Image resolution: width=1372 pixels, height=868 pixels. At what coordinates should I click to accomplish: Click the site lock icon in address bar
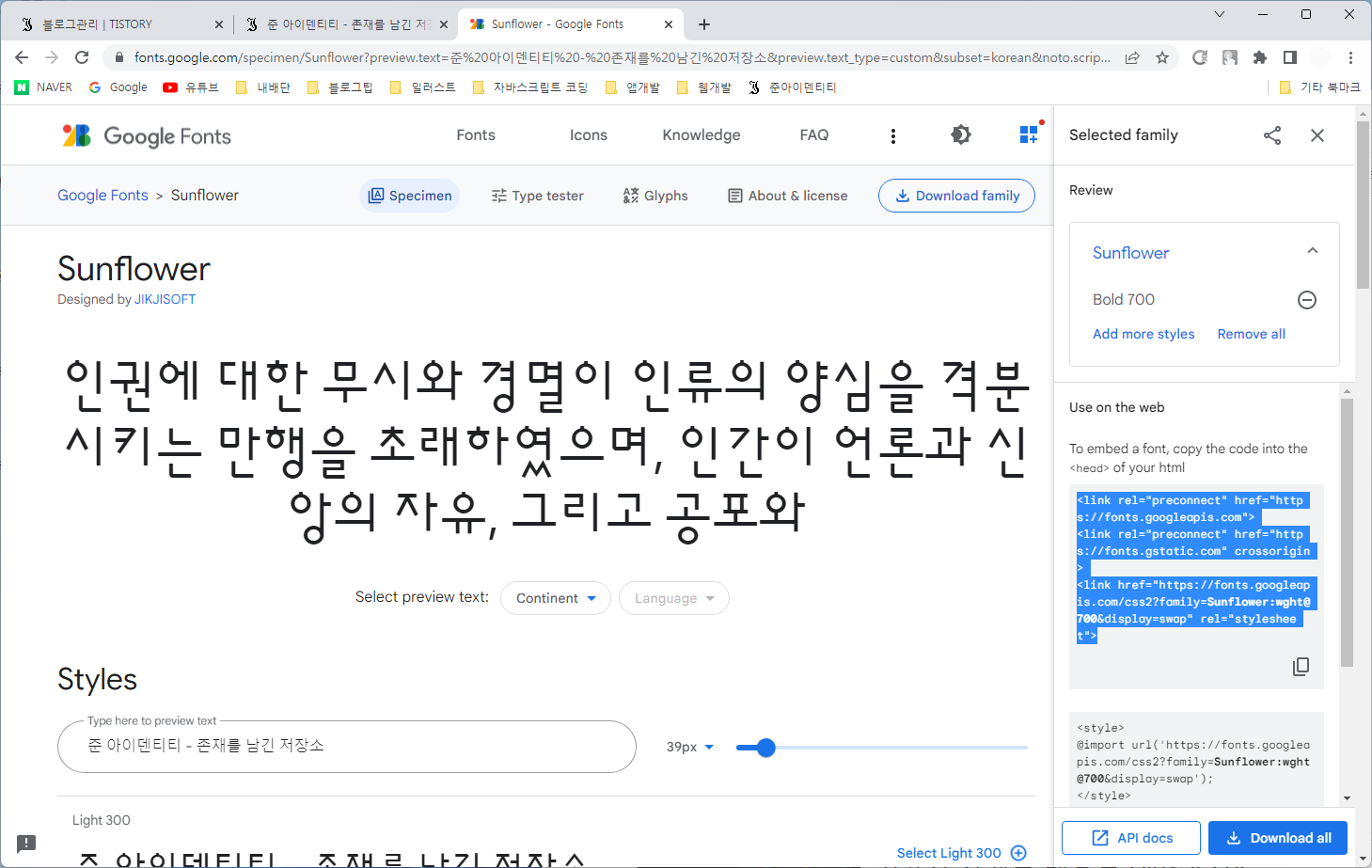(118, 57)
